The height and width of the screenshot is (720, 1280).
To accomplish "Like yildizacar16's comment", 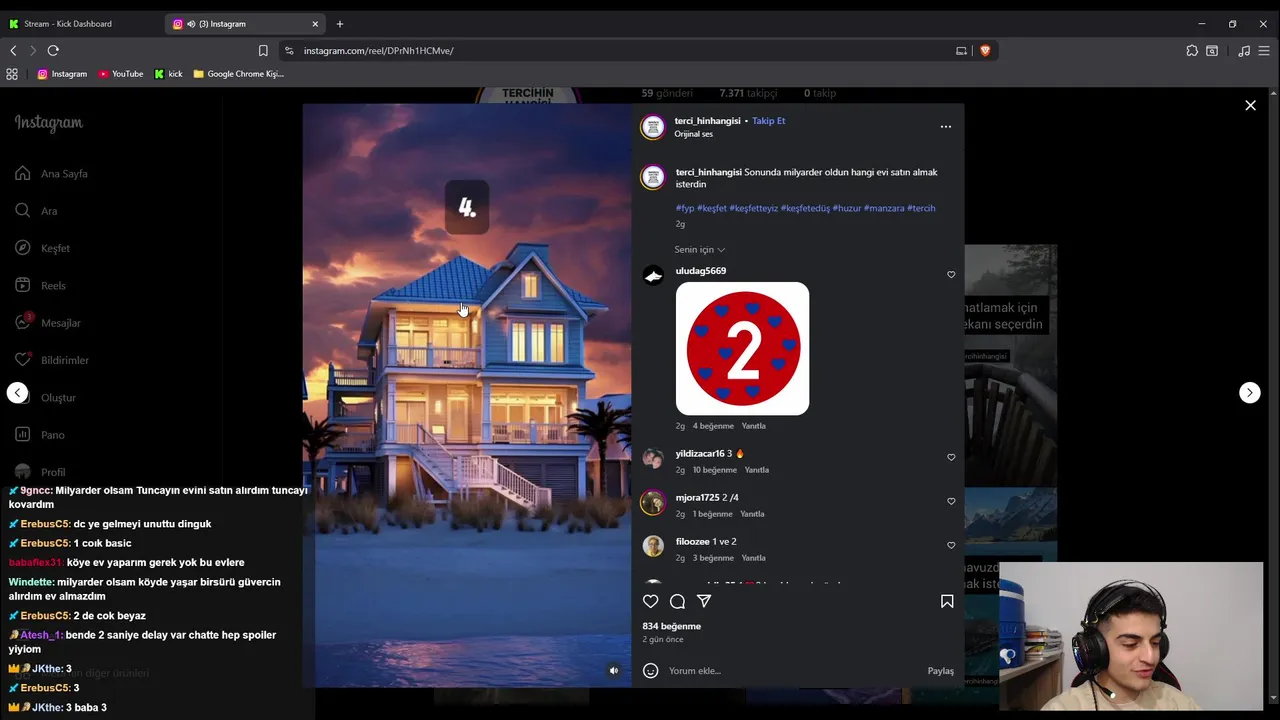I will click(x=951, y=457).
